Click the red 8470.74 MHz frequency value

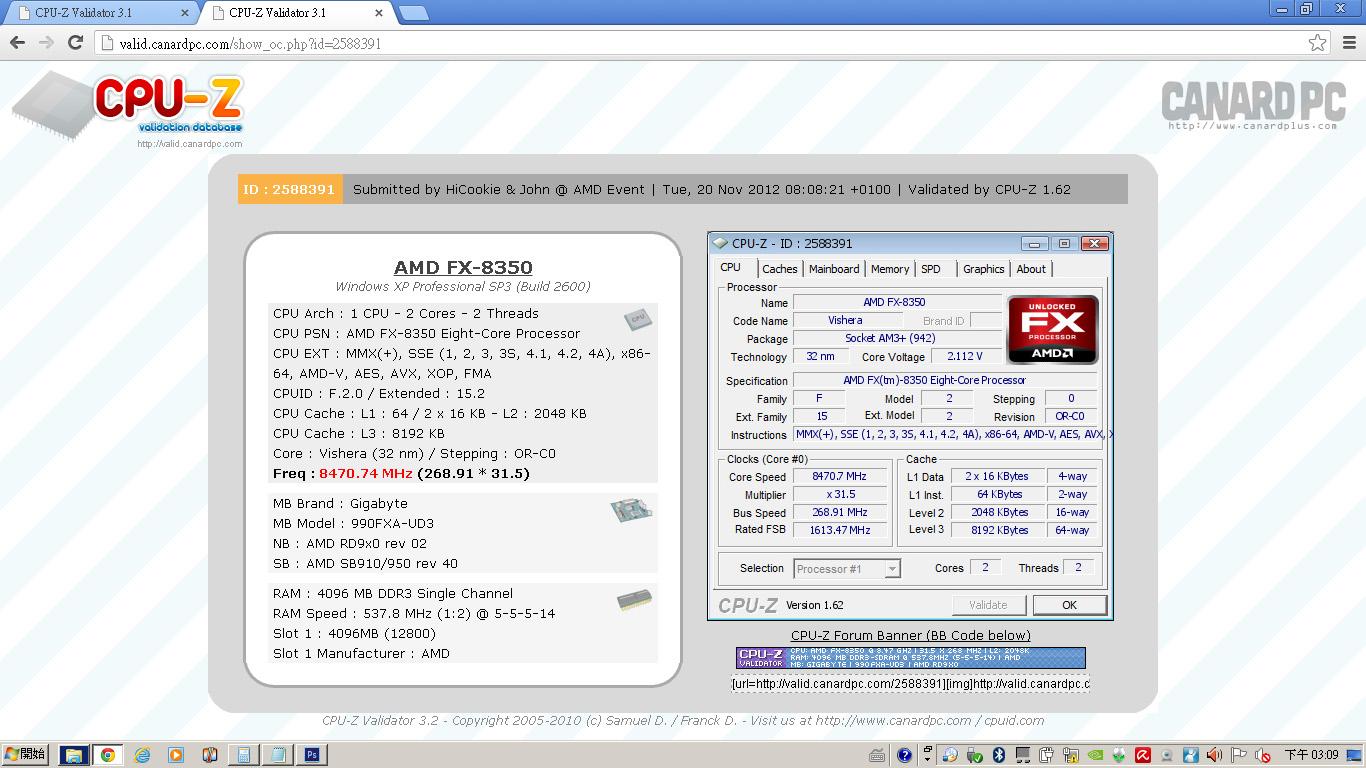366,473
